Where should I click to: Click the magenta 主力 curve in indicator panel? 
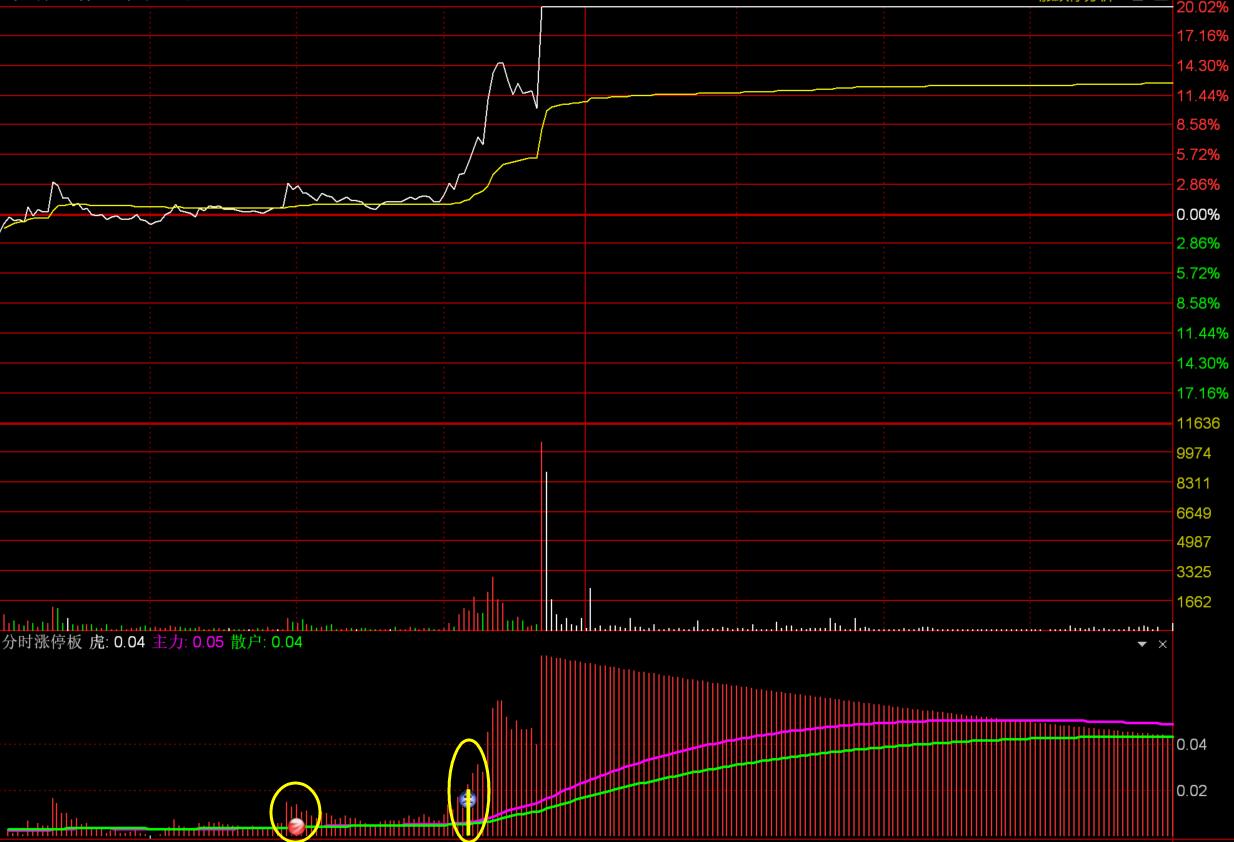pos(800,729)
